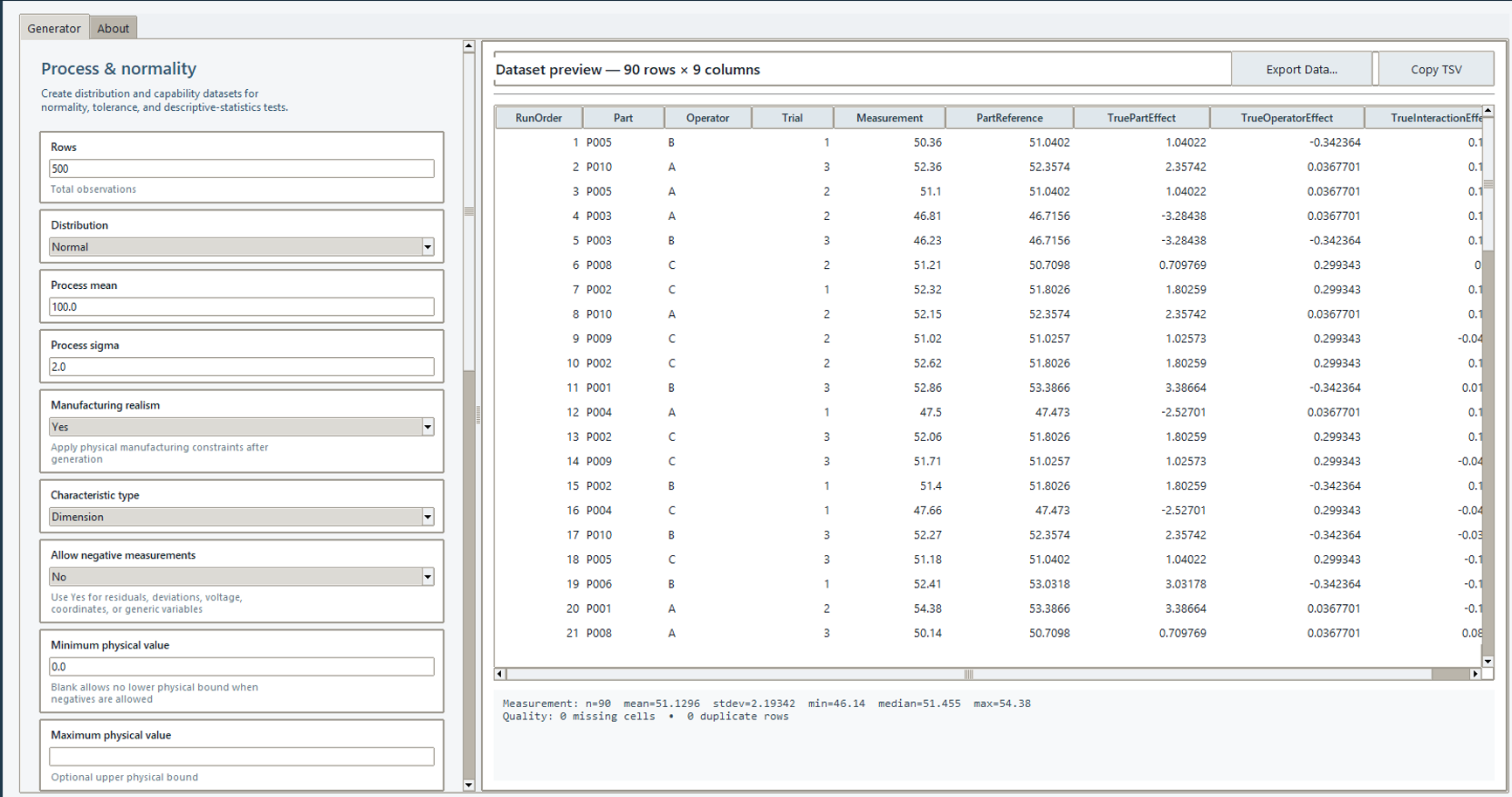Select Part cell P010 in row 2

click(599, 167)
